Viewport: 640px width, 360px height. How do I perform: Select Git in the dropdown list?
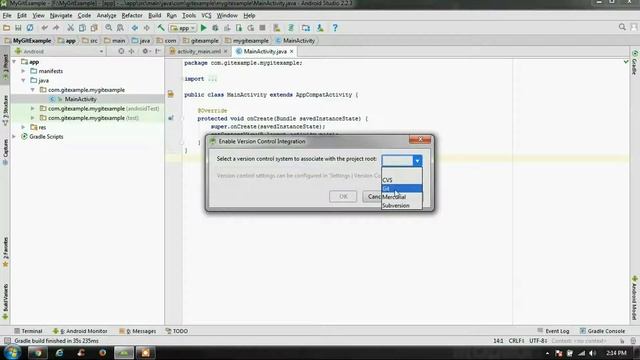[402, 188]
